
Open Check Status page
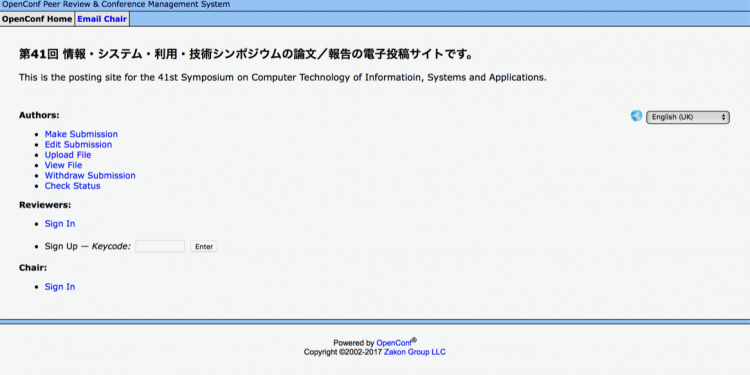(x=73, y=186)
